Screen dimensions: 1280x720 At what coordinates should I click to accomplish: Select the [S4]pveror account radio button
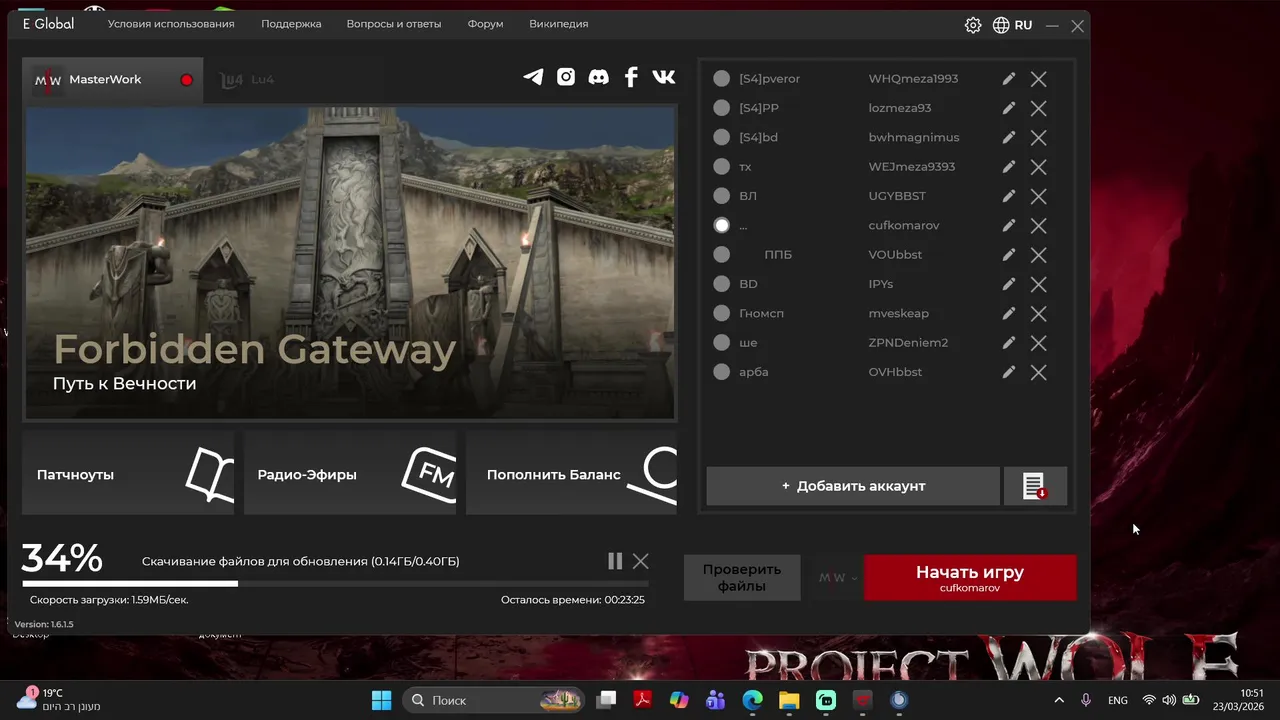tap(721, 78)
